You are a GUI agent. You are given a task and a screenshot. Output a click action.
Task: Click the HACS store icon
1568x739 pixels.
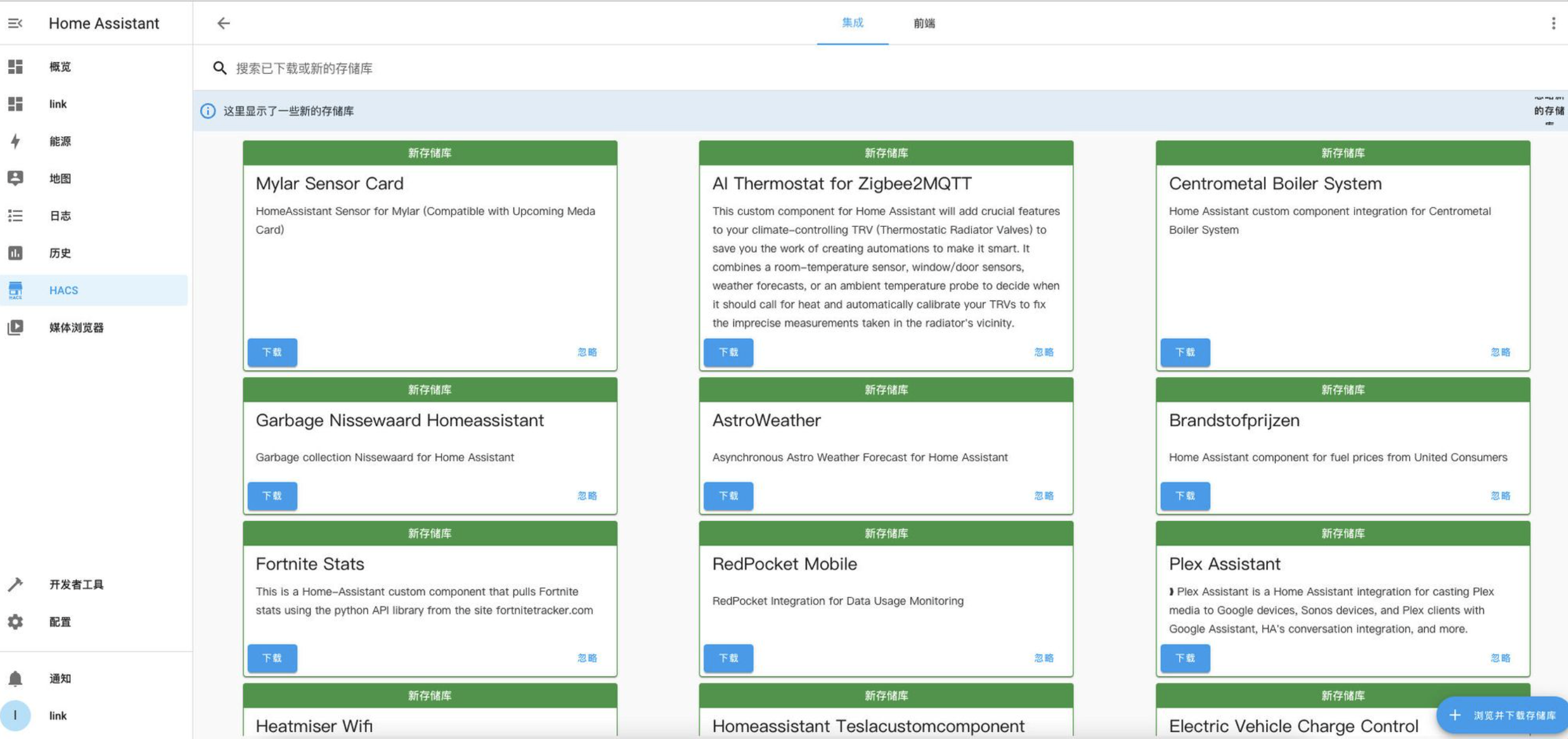tap(15, 290)
